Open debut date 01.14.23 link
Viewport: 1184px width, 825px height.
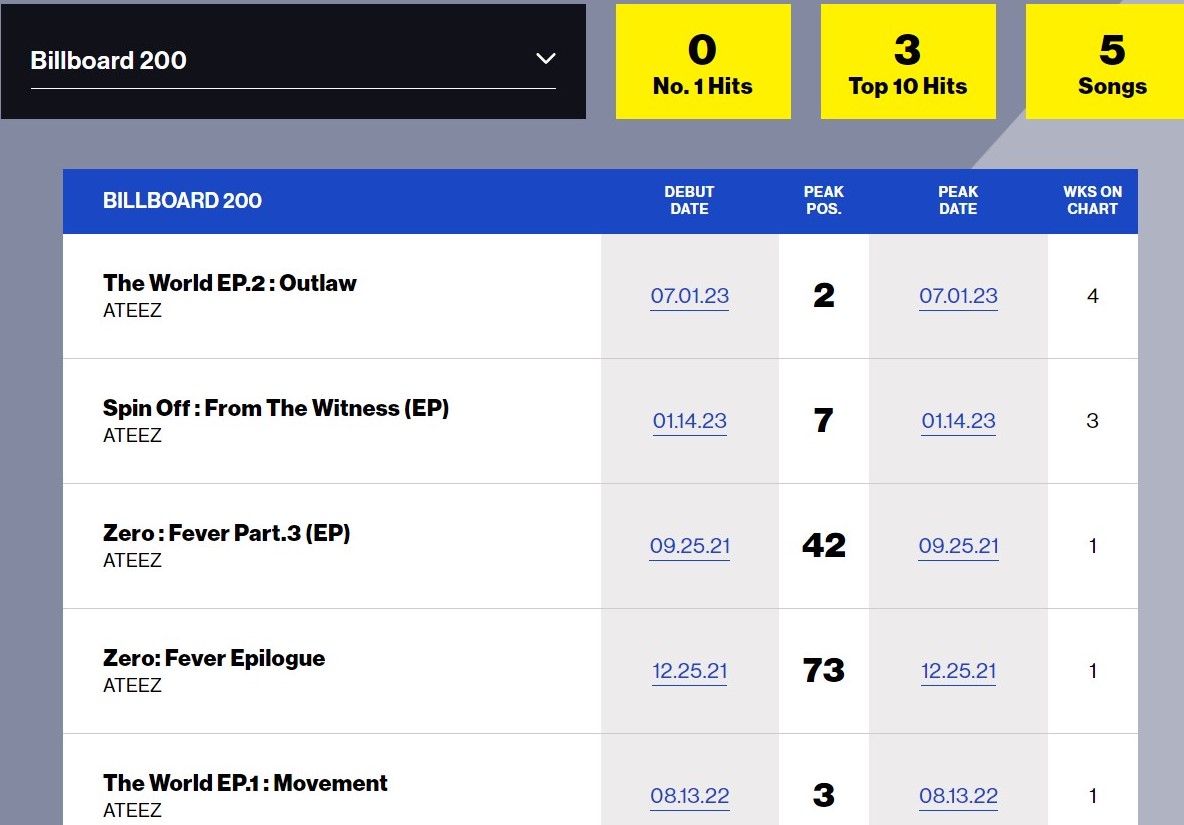689,421
